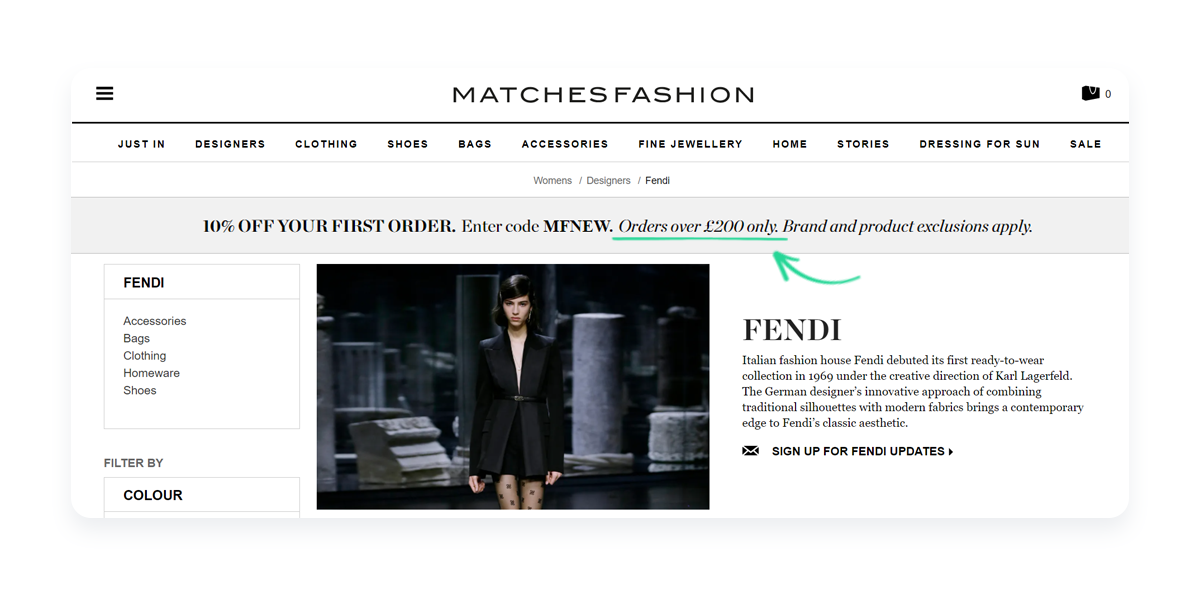Select Accessories in the Fendi sidebar

point(155,321)
